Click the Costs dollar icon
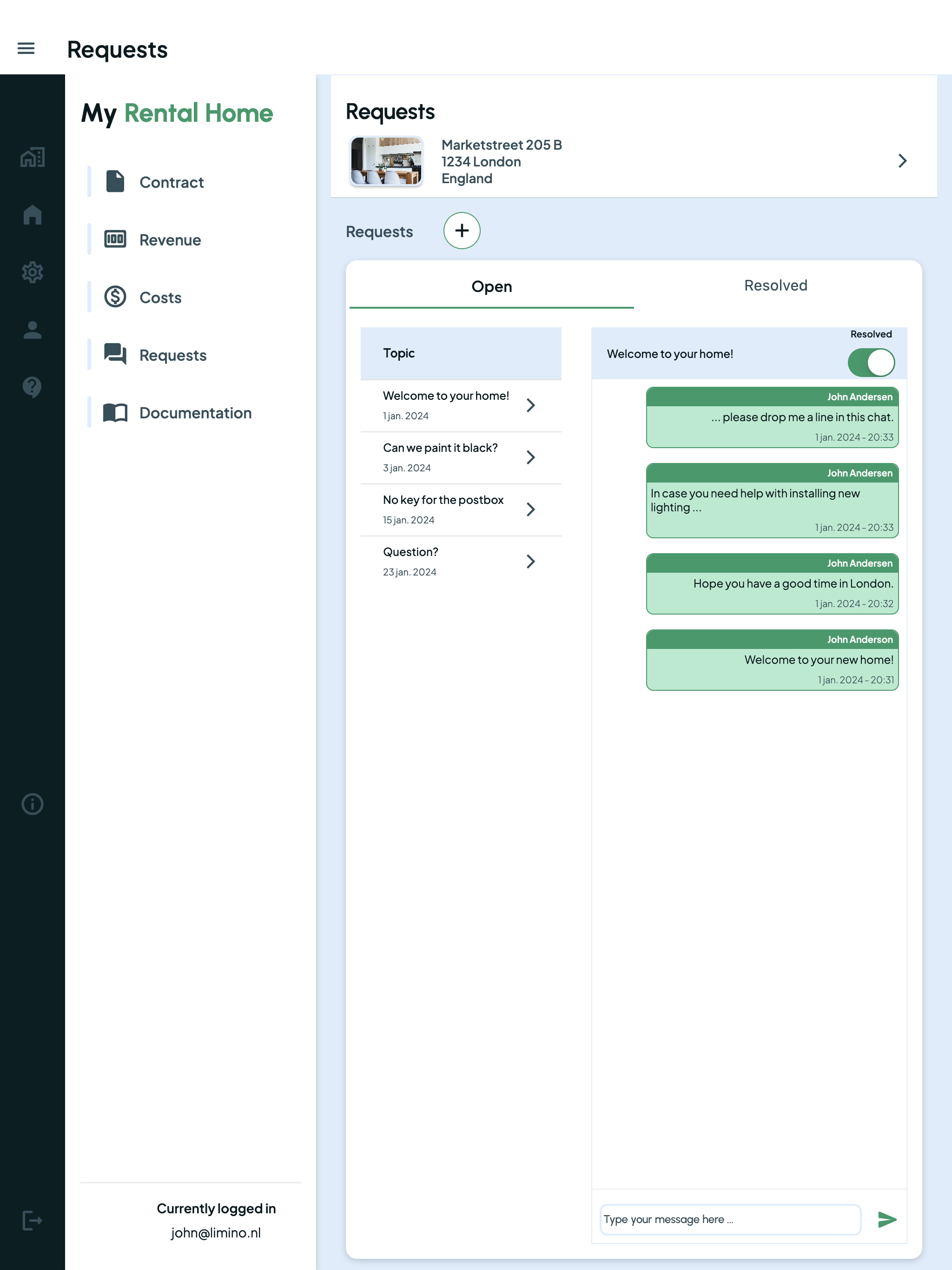The width and height of the screenshot is (952, 1270). [x=115, y=297]
